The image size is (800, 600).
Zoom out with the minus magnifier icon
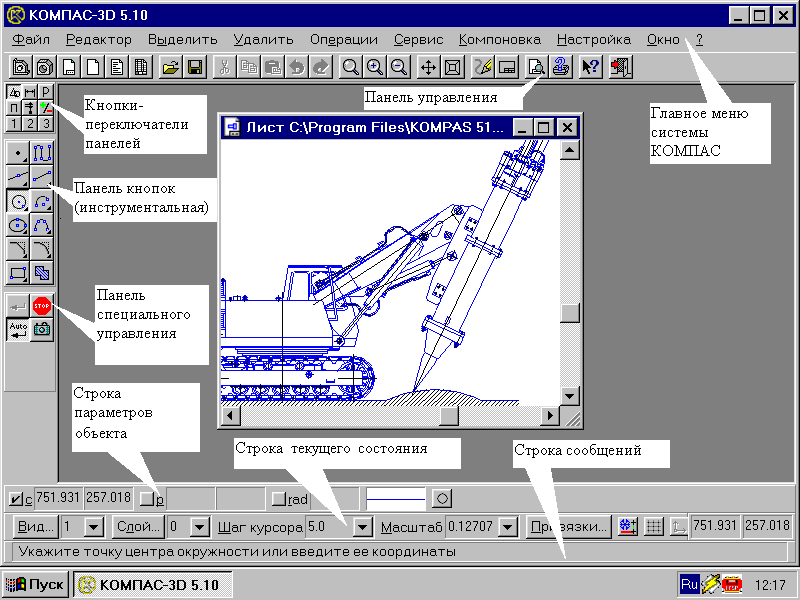coord(399,67)
